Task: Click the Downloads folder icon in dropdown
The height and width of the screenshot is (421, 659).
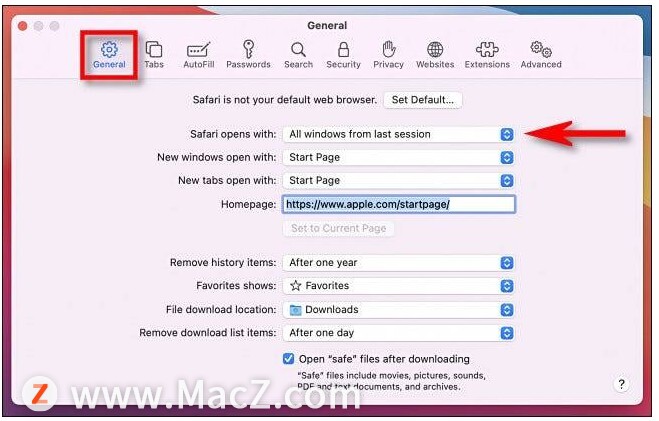Action: [295, 310]
